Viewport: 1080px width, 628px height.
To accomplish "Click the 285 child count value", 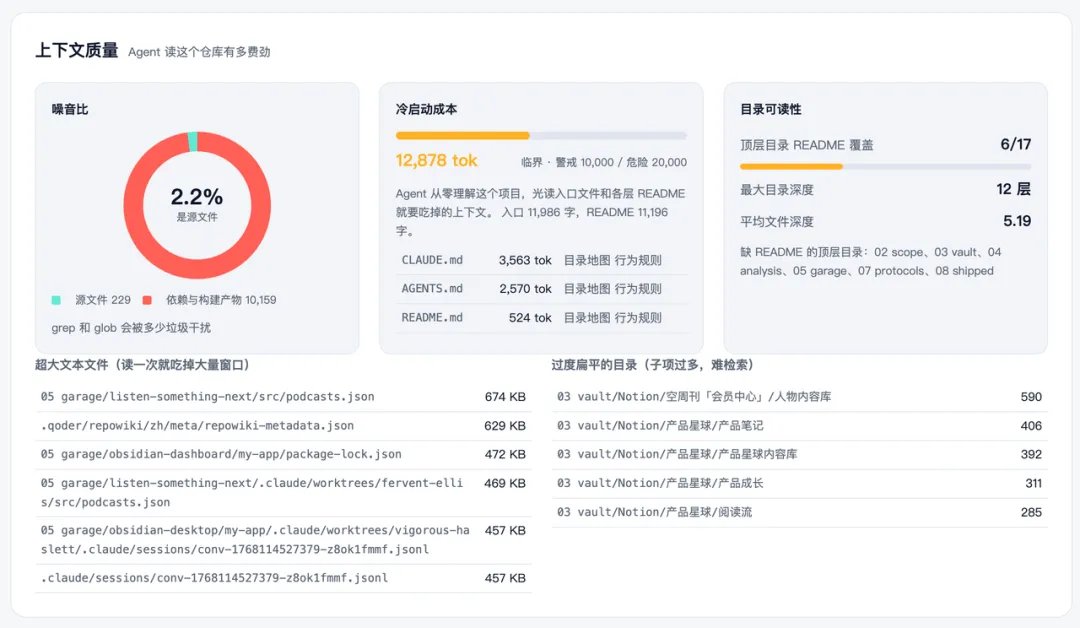I will (x=1031, y=513).
